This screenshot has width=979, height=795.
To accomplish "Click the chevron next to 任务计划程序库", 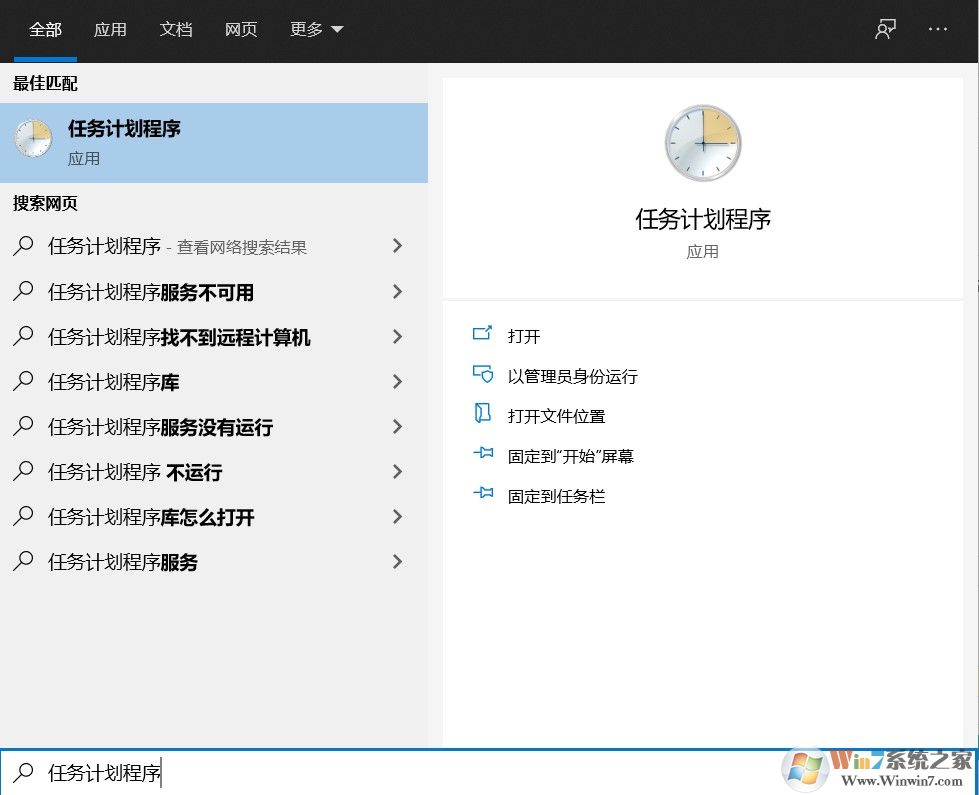I will [x=397, y=381].
